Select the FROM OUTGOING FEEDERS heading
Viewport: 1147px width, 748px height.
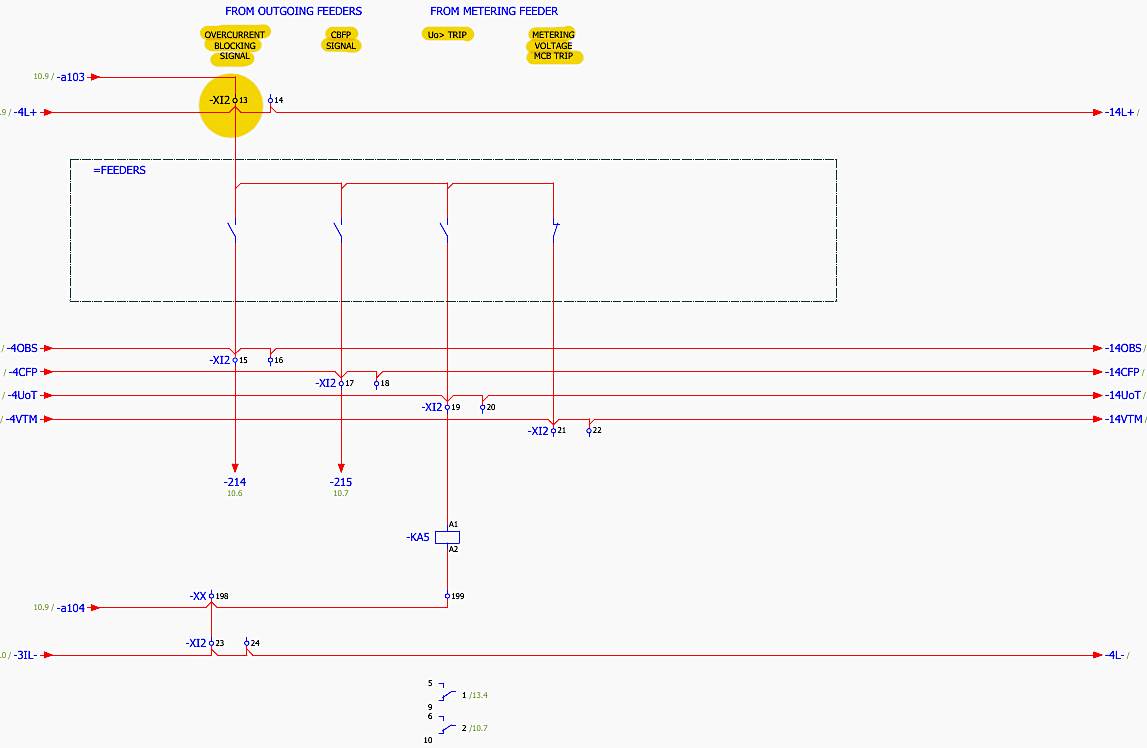click(x=293, y=11)
